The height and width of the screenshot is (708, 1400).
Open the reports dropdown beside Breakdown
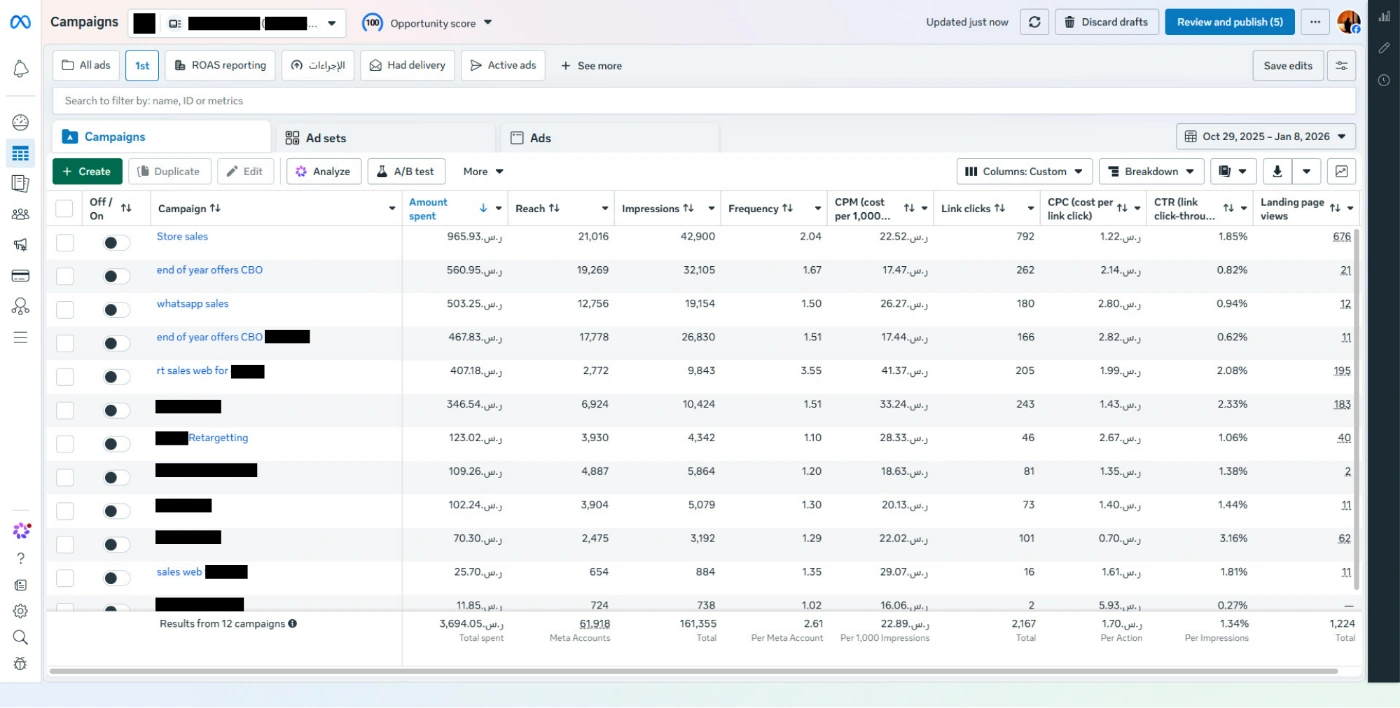(x=1233, y=171)
